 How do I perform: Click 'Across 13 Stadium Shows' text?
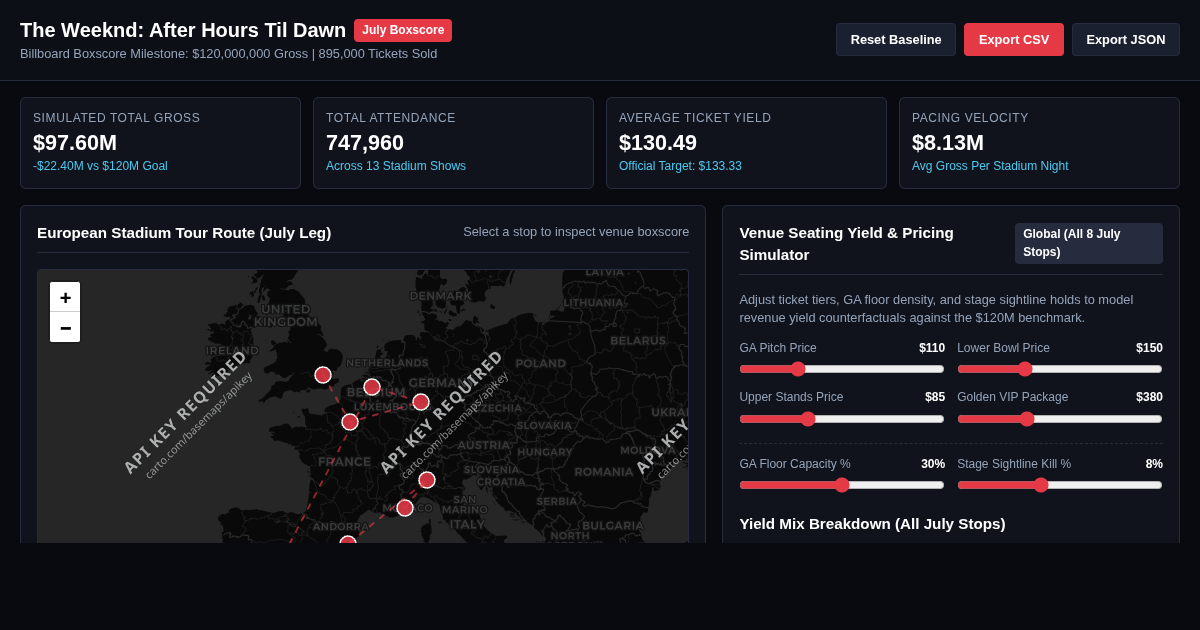tap(396, 166)
